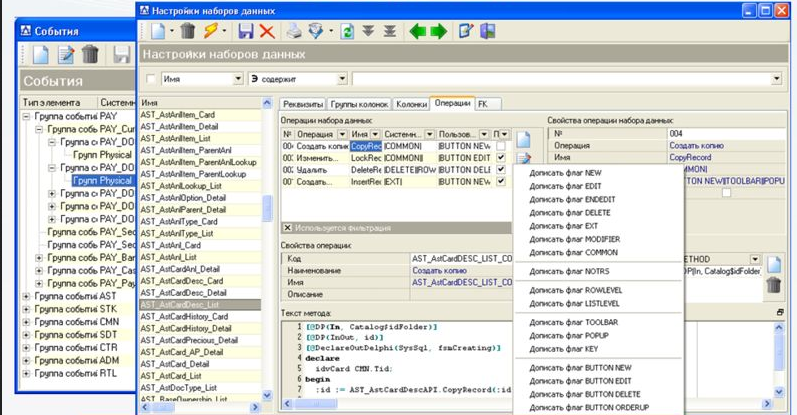This screenshot has height=415, width=797.
Task: Save changes with the floppy disk icon
Action: [x=246, y=31]
